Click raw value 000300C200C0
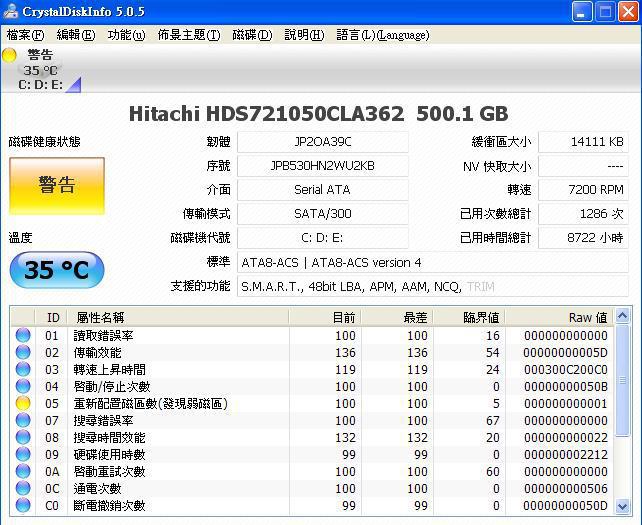 [565, 370]
